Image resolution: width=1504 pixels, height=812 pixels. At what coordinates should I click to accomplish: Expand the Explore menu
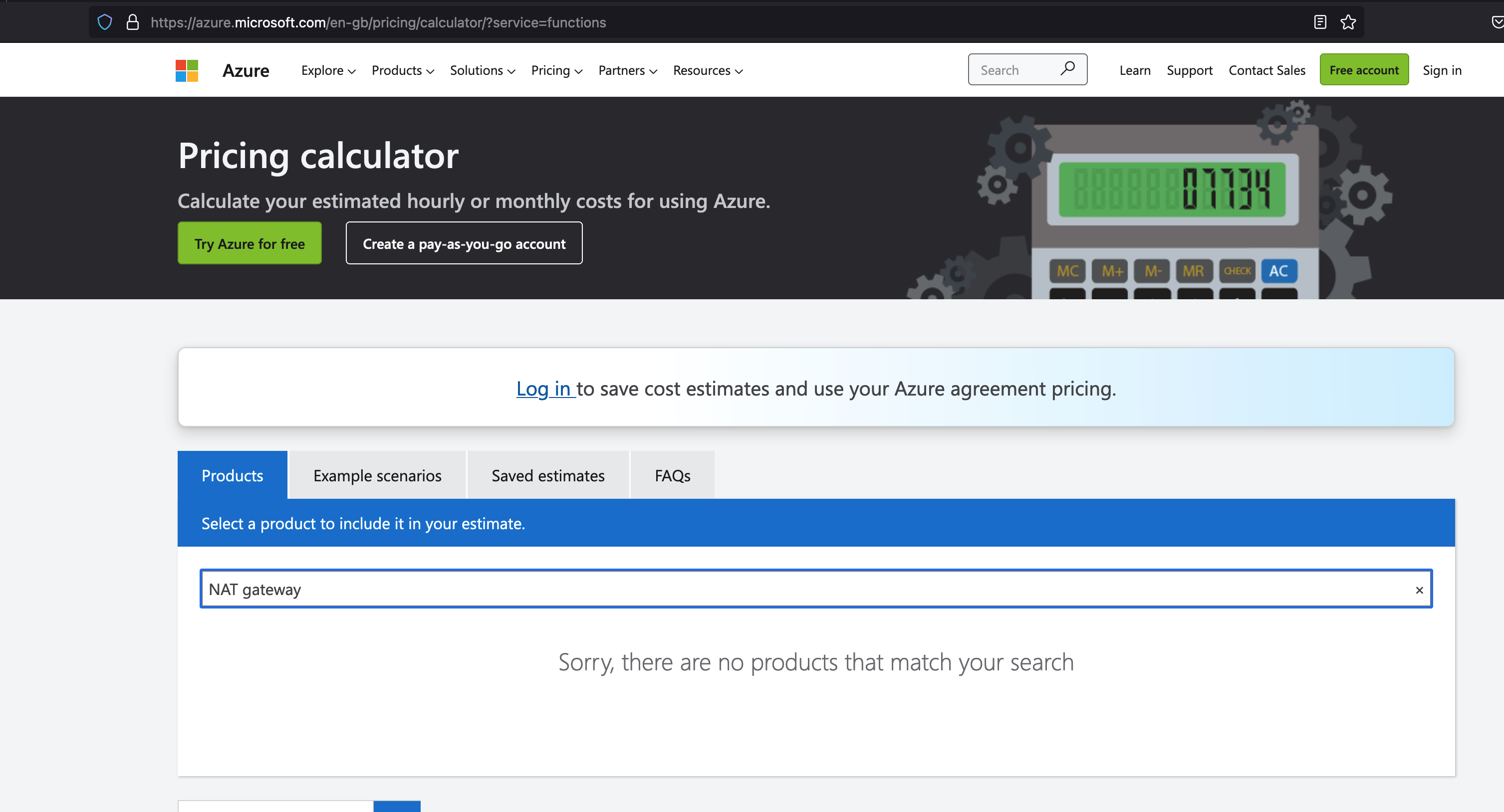[x=328, y=70]
